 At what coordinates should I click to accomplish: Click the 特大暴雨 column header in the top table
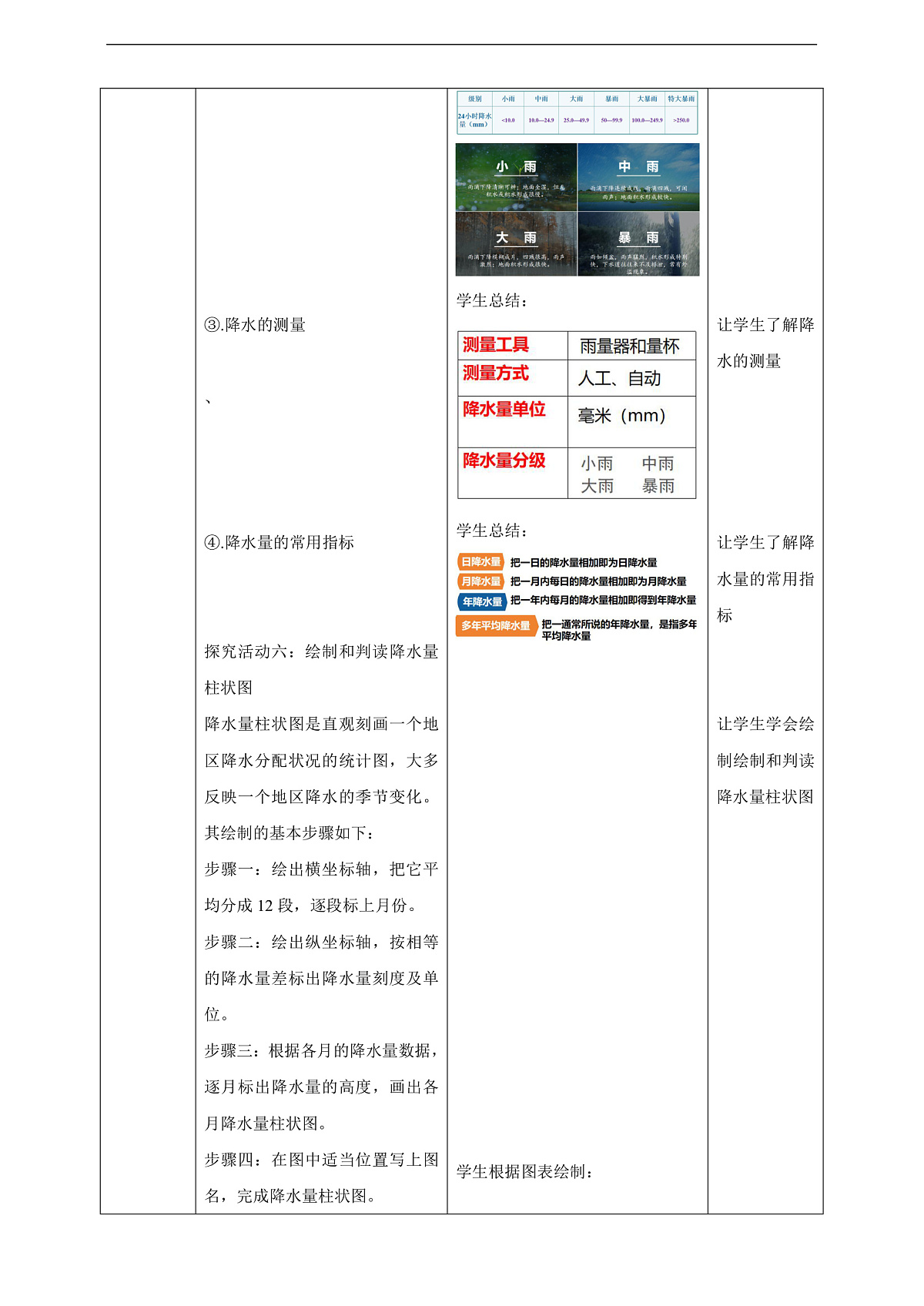681,99
